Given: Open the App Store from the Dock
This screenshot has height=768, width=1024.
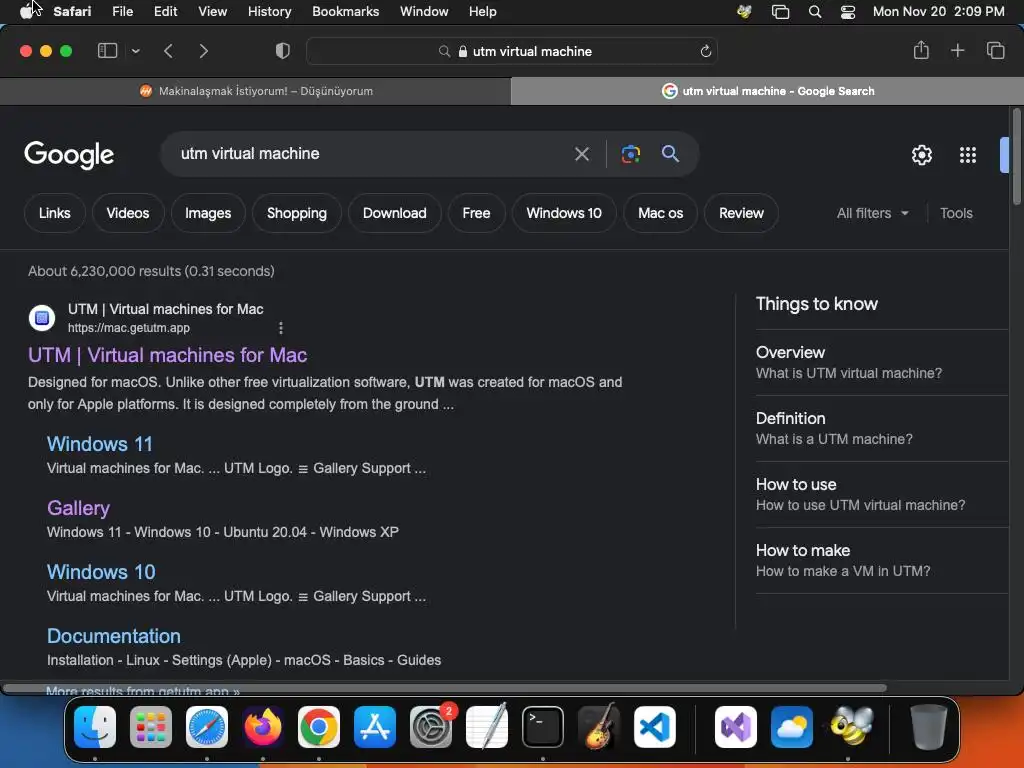Looking at the screenshot, I should (x=375, y=726).
